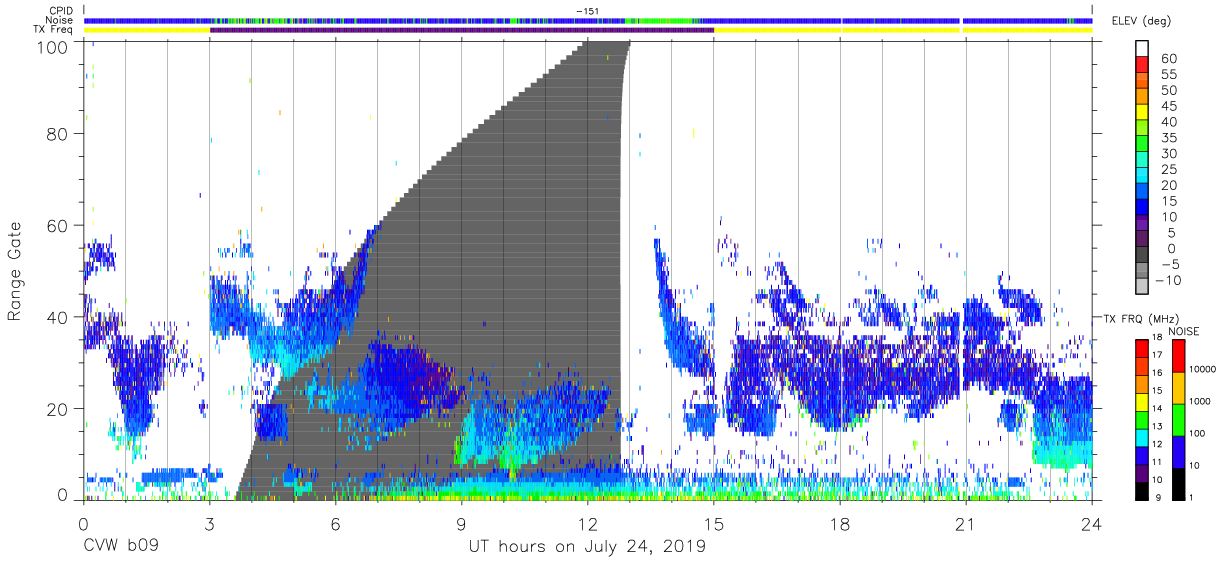Click the 'NOISE' legend title
Image resolution: width=1228 pixels, height=567 pixels.
[x=1182, y=331]
